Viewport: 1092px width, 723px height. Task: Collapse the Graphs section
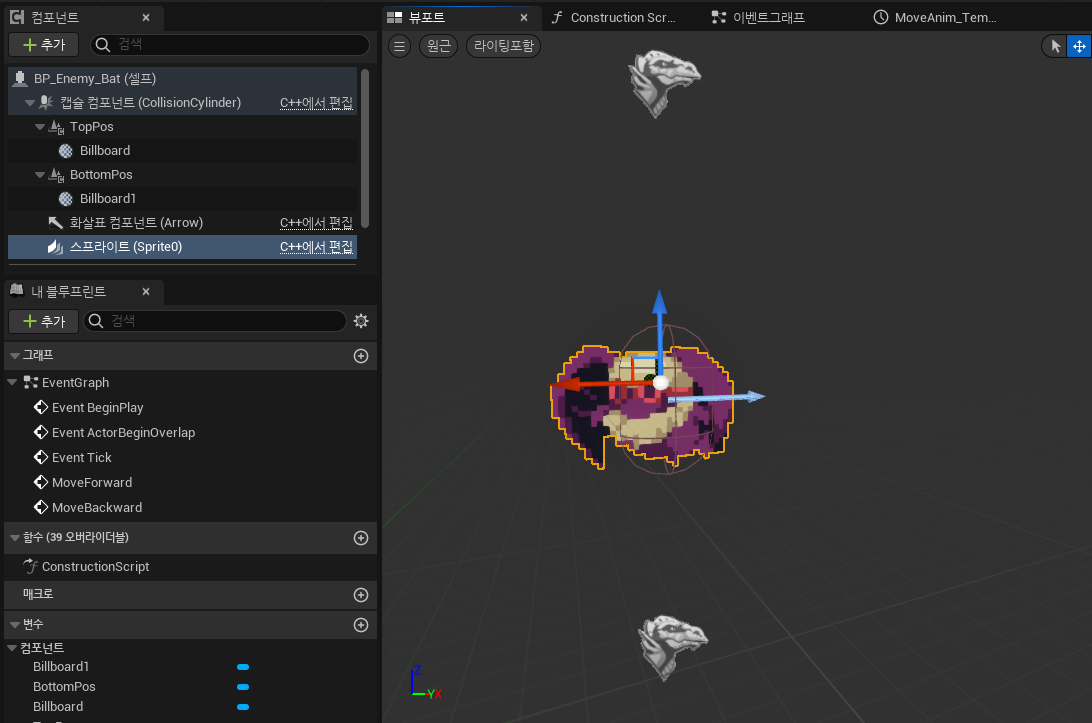[x=15, y=356]
